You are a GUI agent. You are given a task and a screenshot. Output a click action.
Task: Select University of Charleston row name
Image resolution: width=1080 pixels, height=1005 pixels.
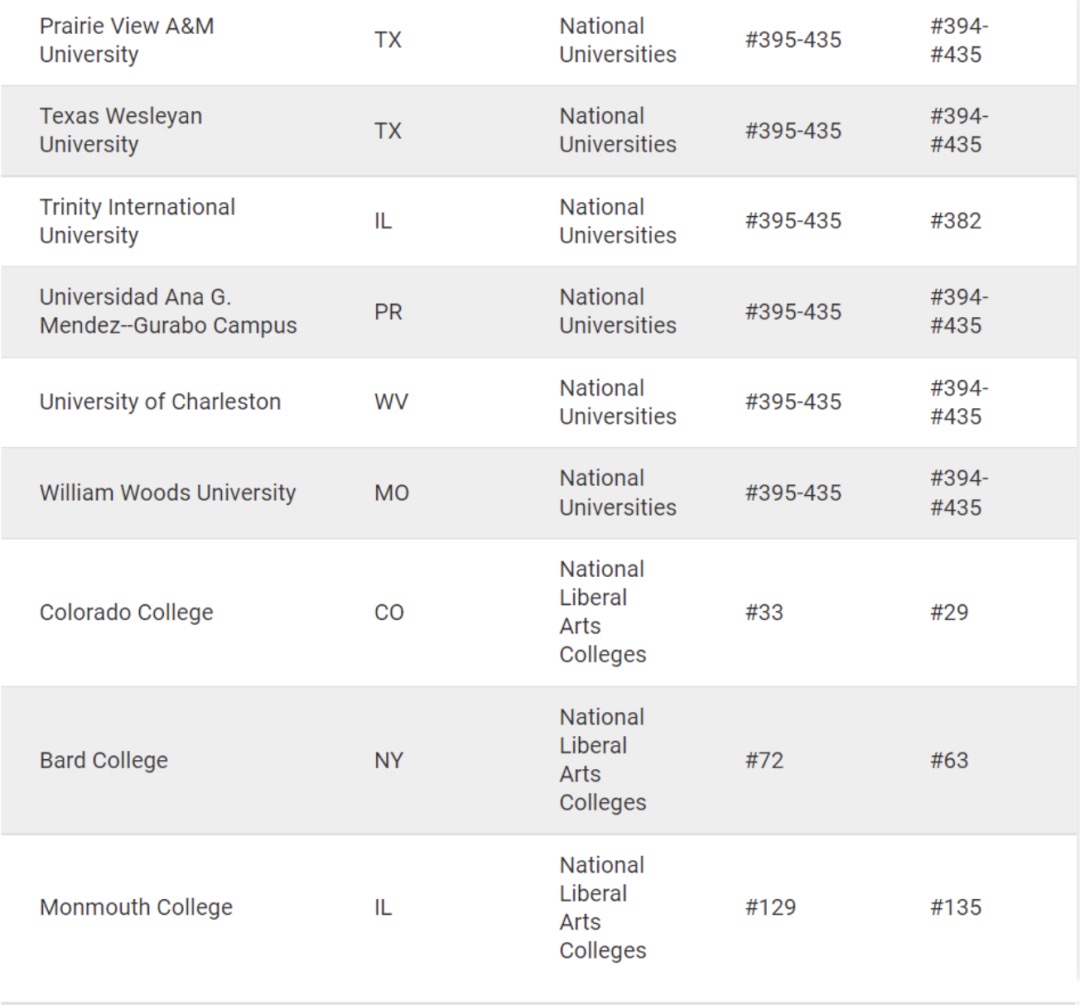click(x=160, y=402)
